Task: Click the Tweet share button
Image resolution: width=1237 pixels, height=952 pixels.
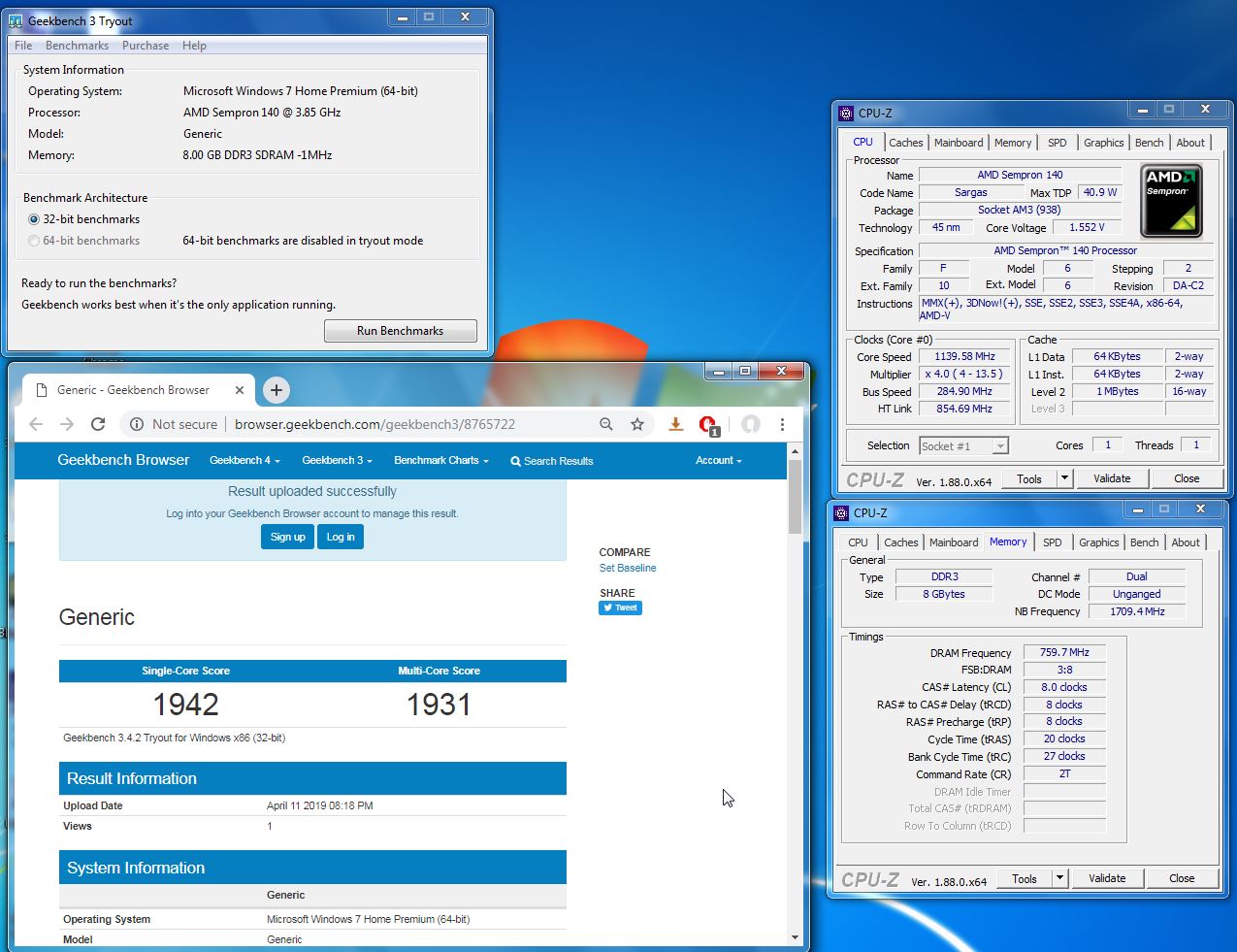Action: tap(620, 608)
